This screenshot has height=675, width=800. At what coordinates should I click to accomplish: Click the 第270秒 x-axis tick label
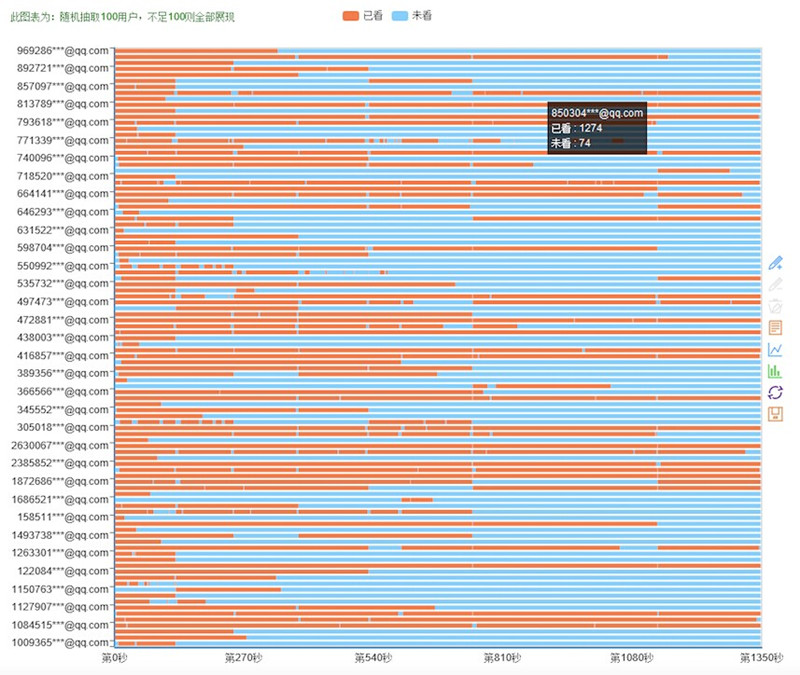(x=244, y=658)
